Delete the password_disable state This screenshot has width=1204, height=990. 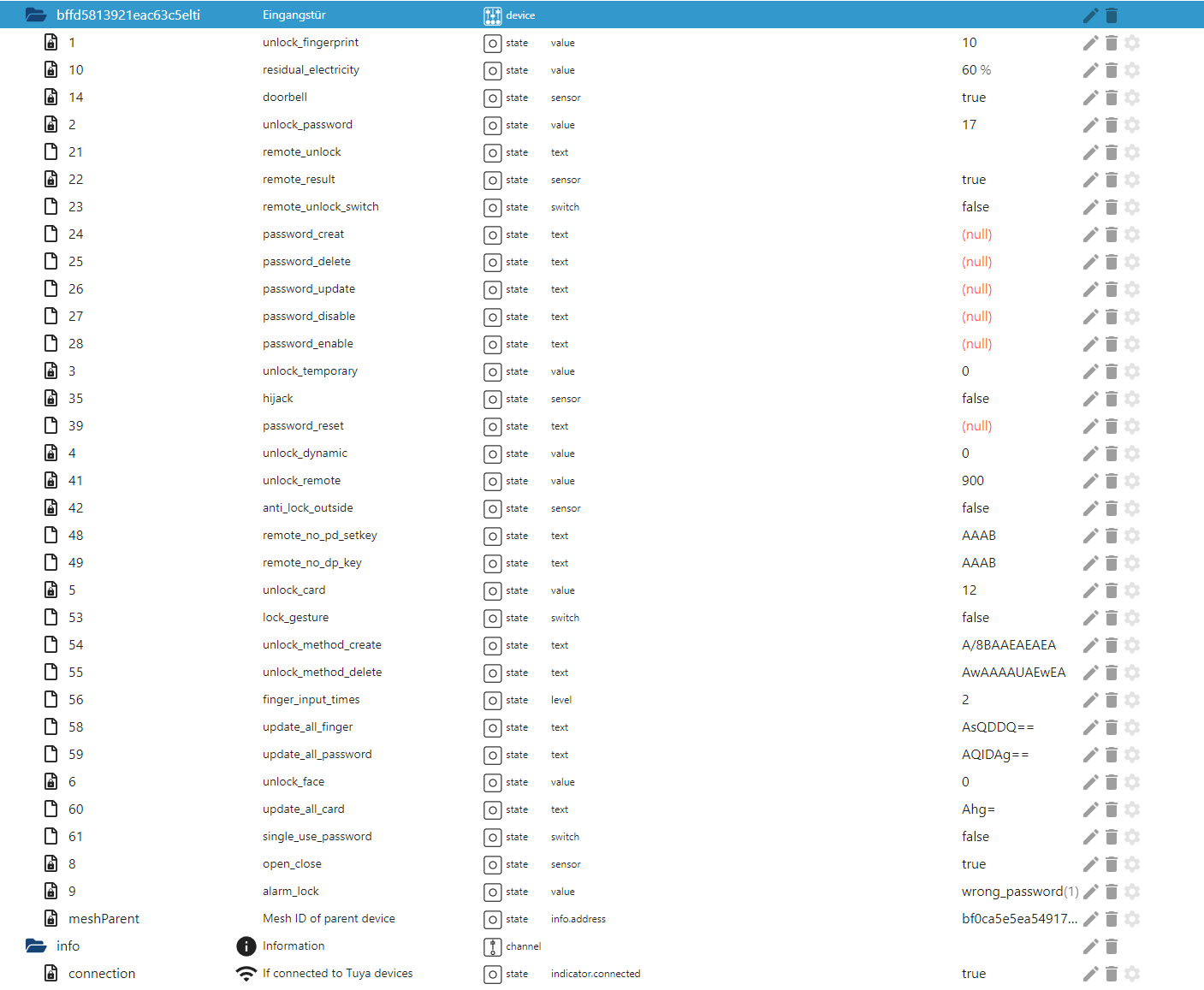point(1112,317)
